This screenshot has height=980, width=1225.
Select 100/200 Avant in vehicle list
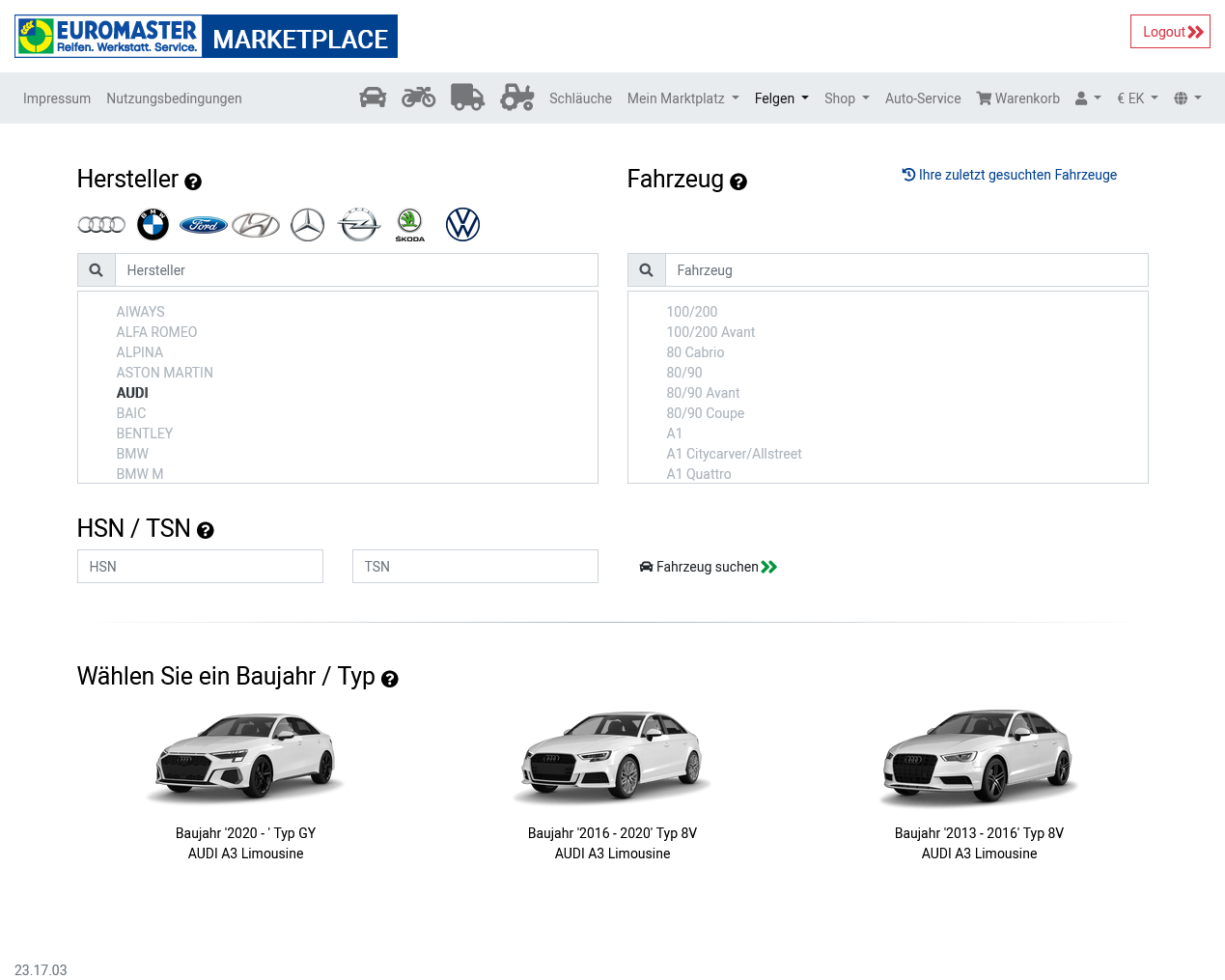click(x=710, y=332)
